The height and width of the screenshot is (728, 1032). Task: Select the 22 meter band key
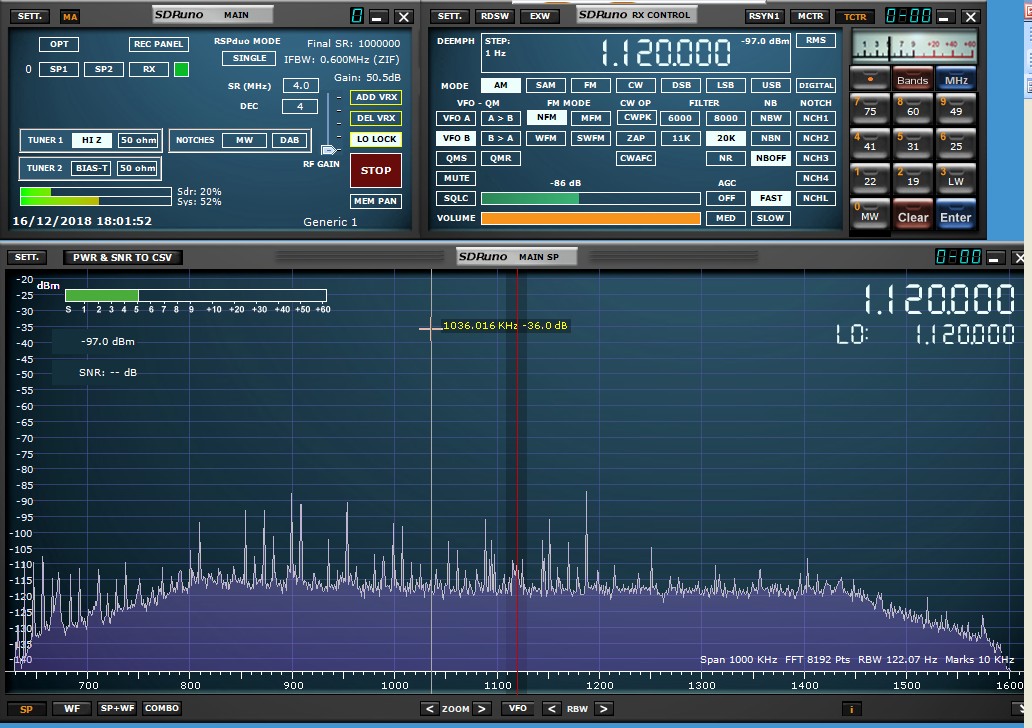point(870,179)
